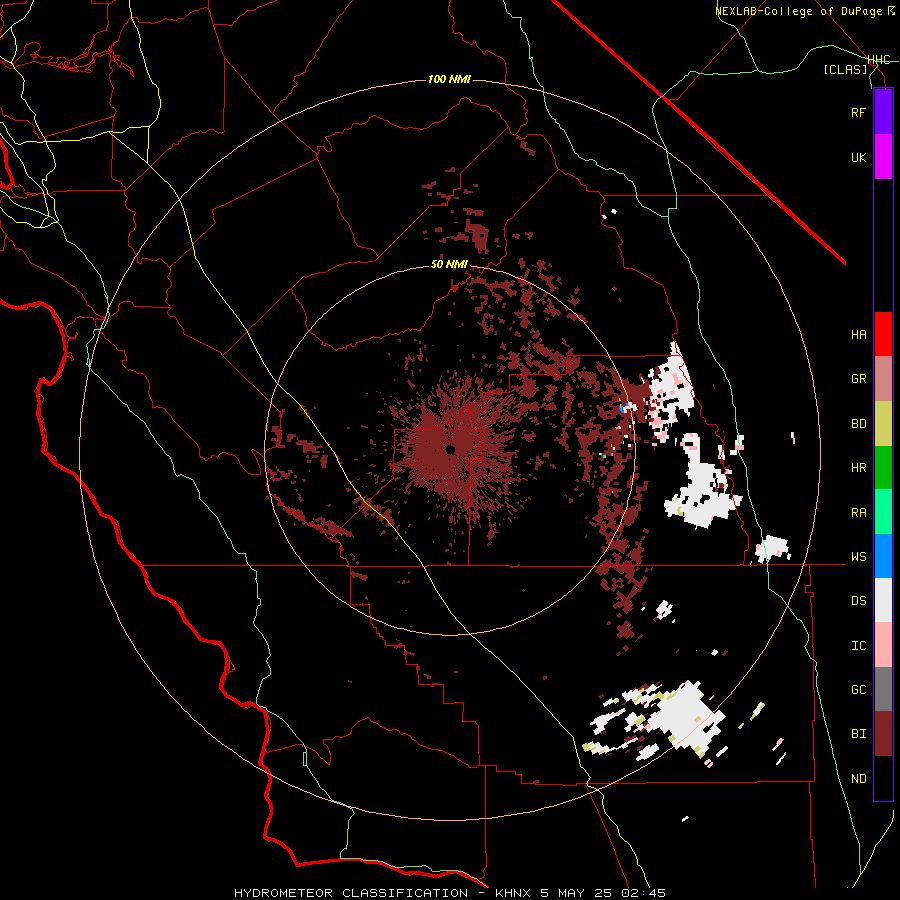
Task: Click the GR legend label
Action: [x=858, y=379]
